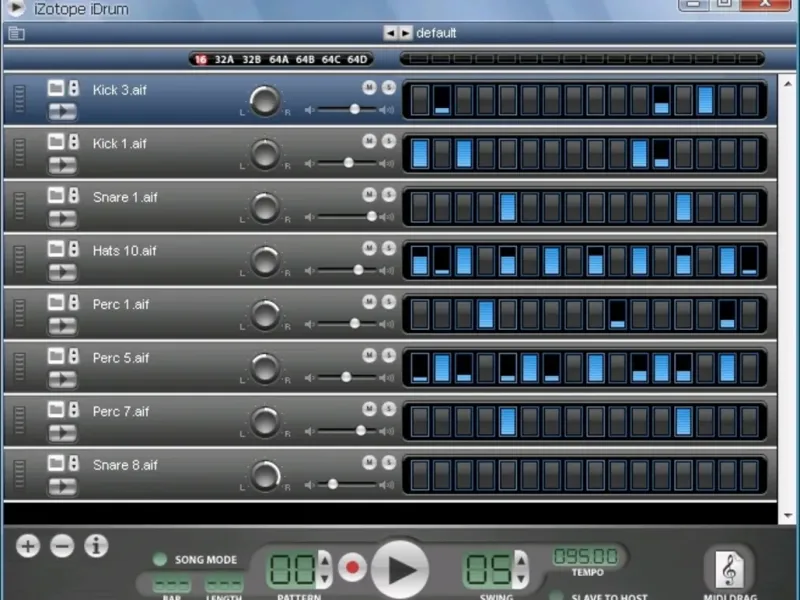Click the sample stepper icon for Perc 5.aif
The width and height of the screenshot is (800, 600).
(74, 356)
